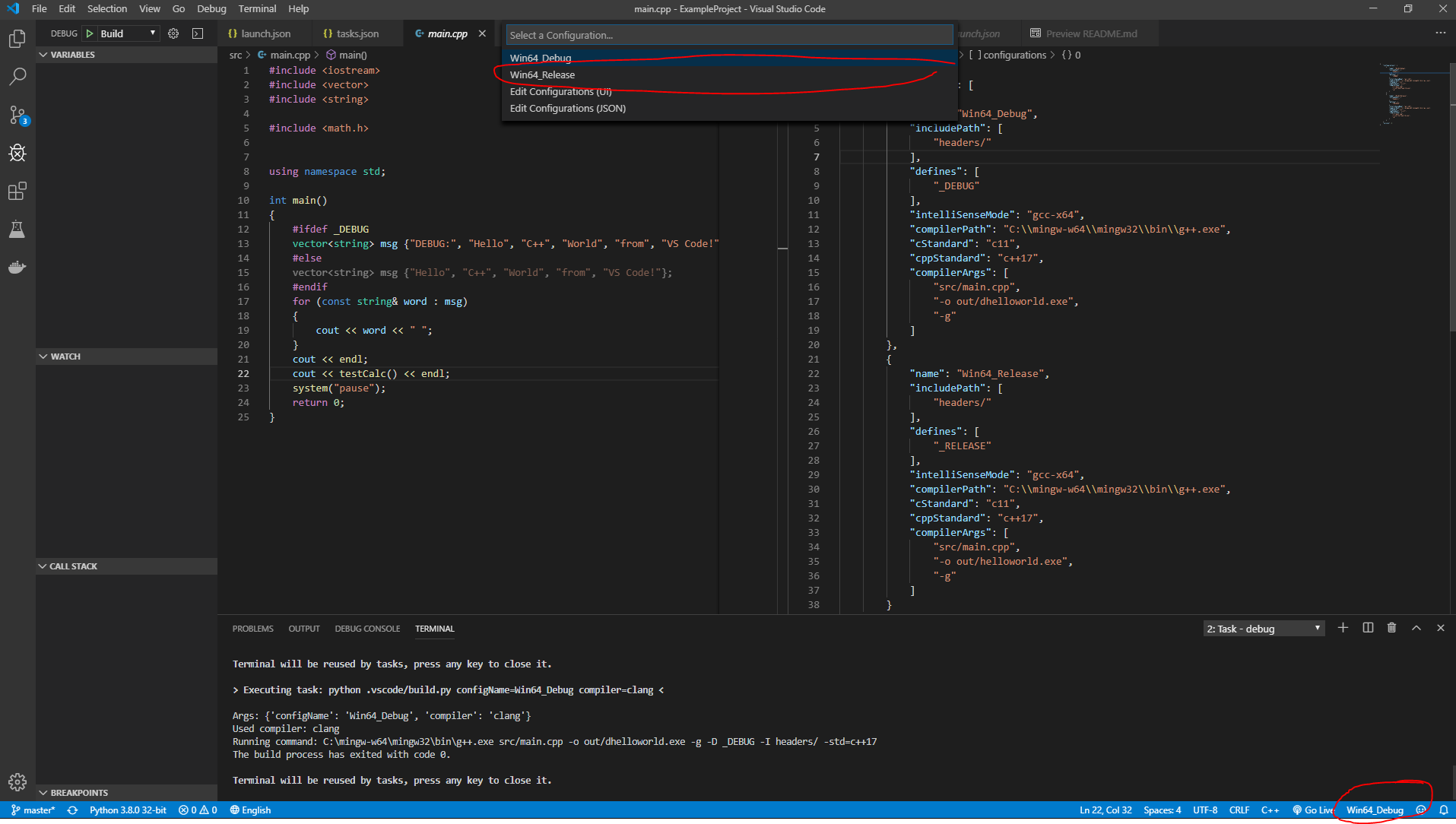Click 'Ln 22, Col 32' cursor position
Image resolution: width=1456 pixels, height=824 pixels.
click(1105, 810)
